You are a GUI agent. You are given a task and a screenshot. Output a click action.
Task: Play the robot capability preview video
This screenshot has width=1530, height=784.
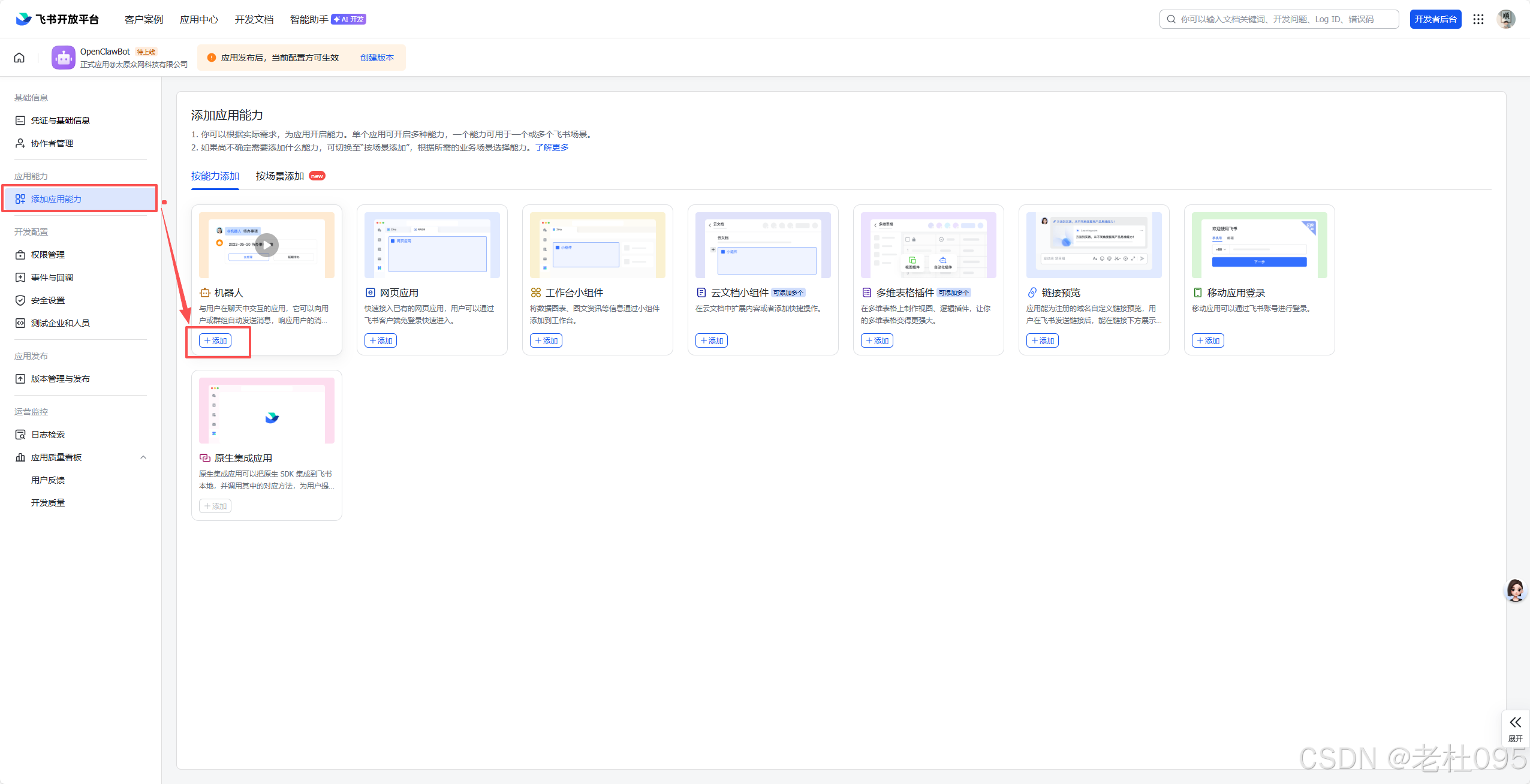coord(267,245)
